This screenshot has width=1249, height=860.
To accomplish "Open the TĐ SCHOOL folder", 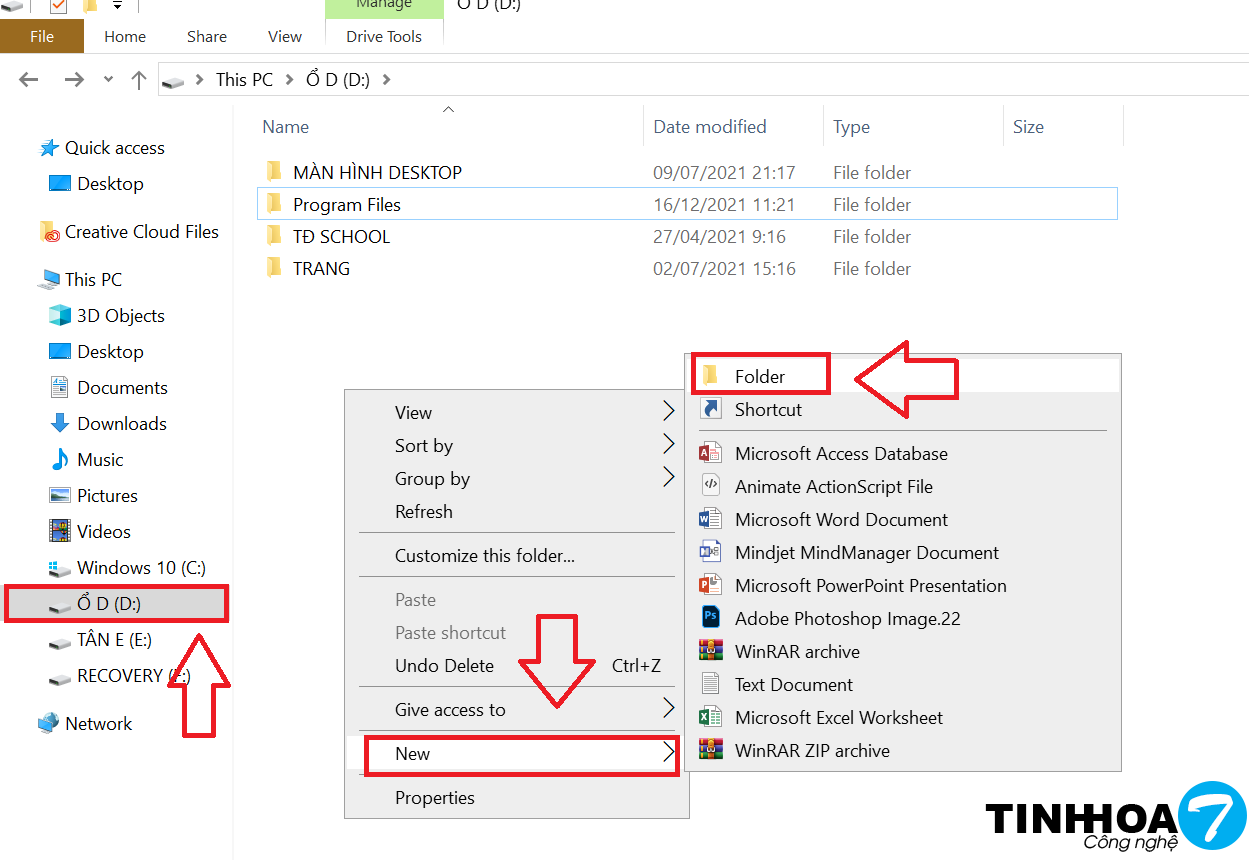I will click(x=341, y=237).
